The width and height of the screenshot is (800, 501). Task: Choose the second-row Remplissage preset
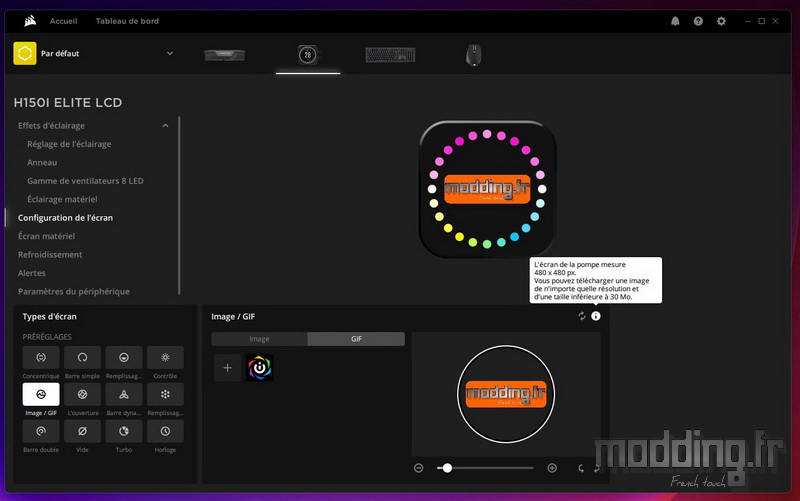165,394
